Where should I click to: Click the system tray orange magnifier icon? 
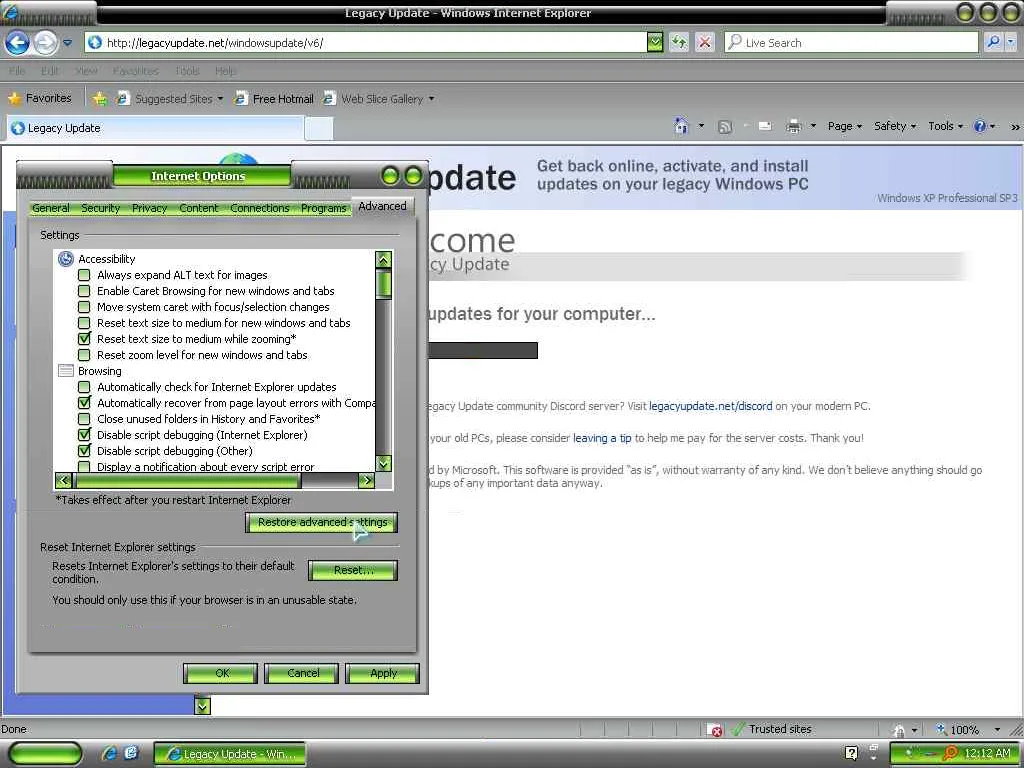[950, 753]
